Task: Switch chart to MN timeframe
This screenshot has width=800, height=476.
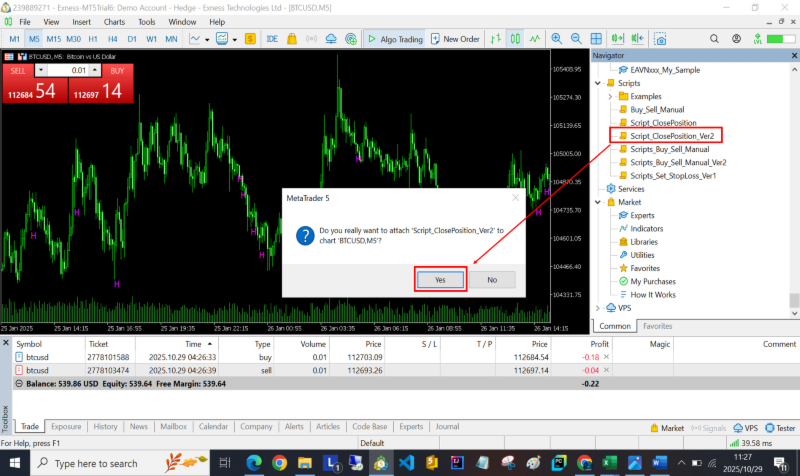Action: [171, 39]
